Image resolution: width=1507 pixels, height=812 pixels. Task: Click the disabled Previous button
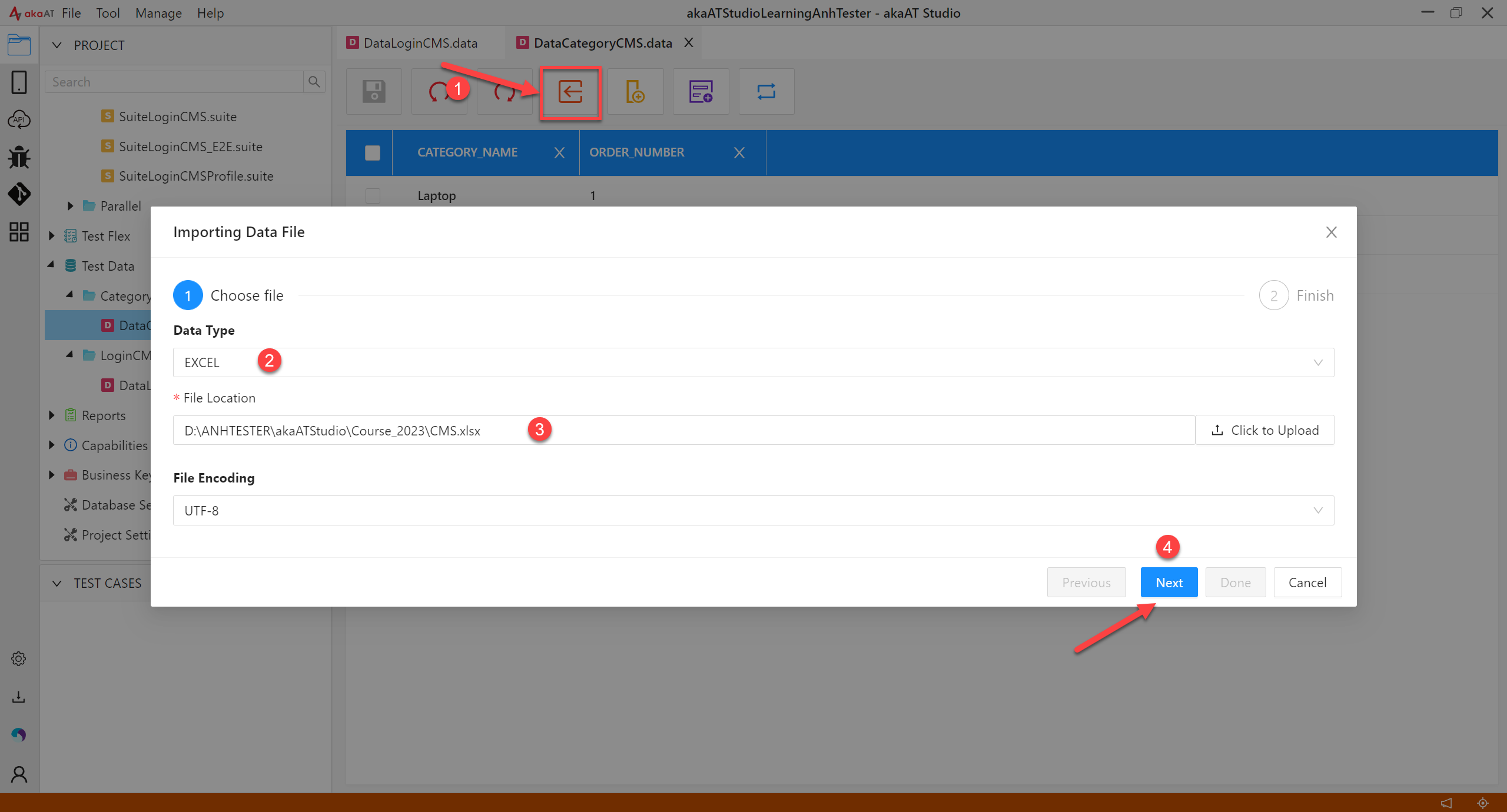pos(1086,583)
